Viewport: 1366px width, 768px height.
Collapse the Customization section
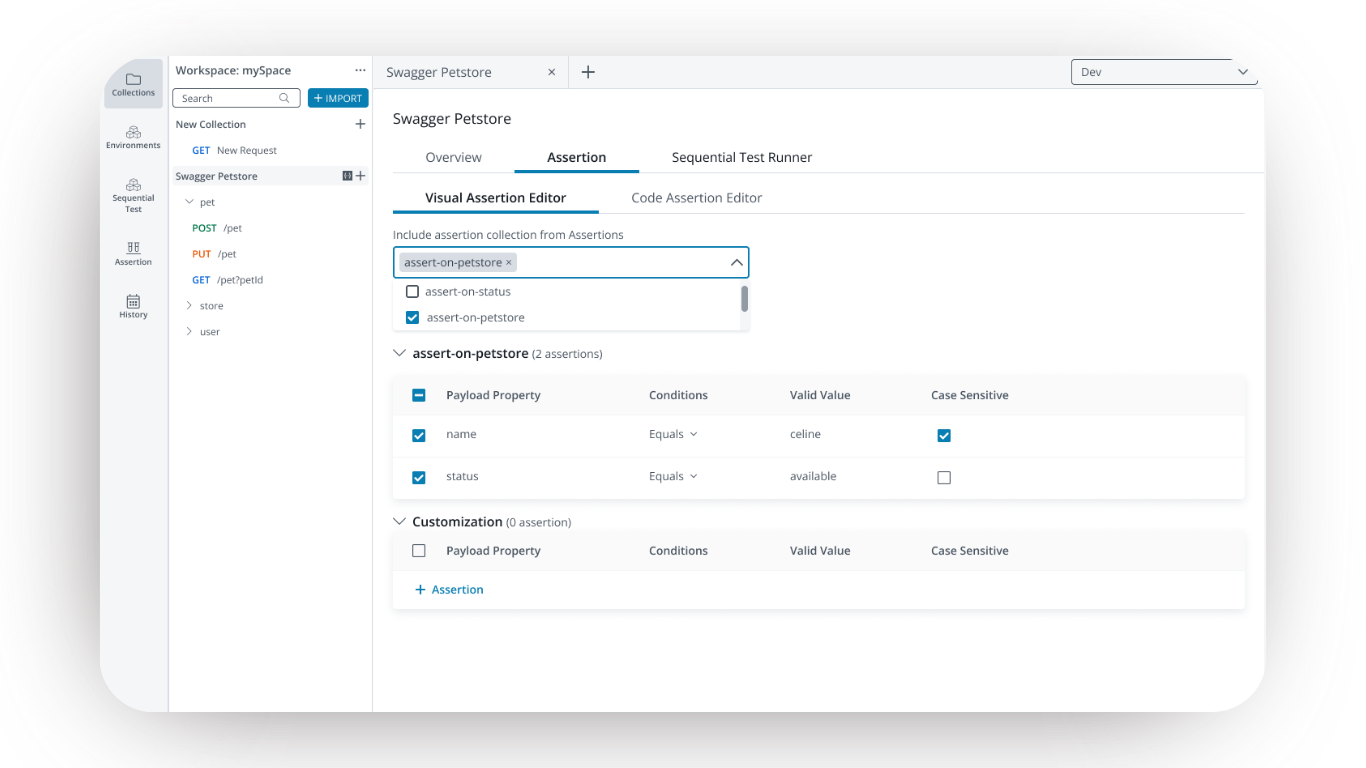click(x=400, y=522)
